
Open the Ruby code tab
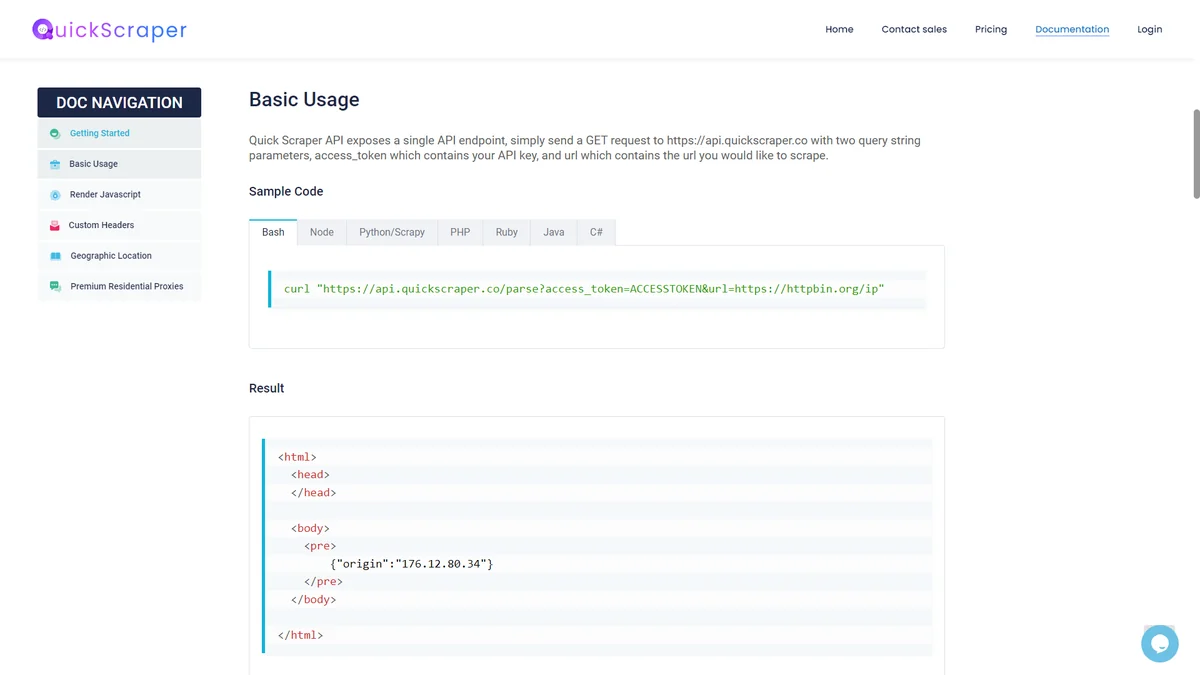pyautogui.click(x=507, y=232)
